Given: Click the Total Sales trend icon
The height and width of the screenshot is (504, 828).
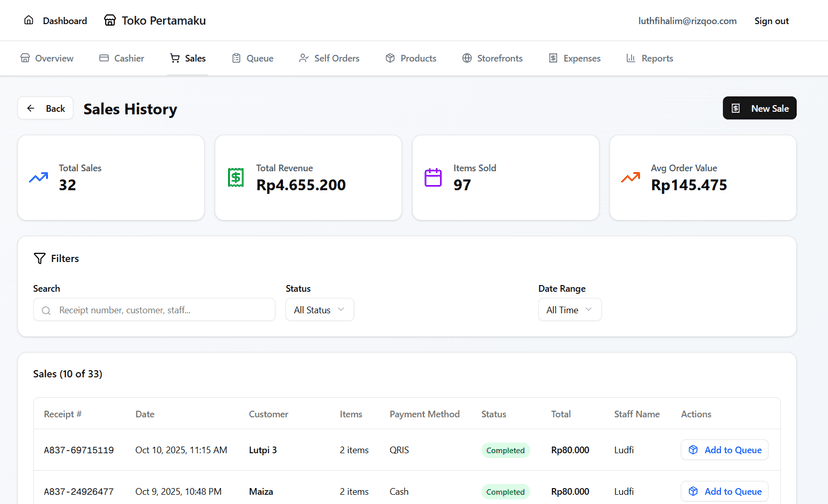Looking at the screenshot, I should pos(39,178).
